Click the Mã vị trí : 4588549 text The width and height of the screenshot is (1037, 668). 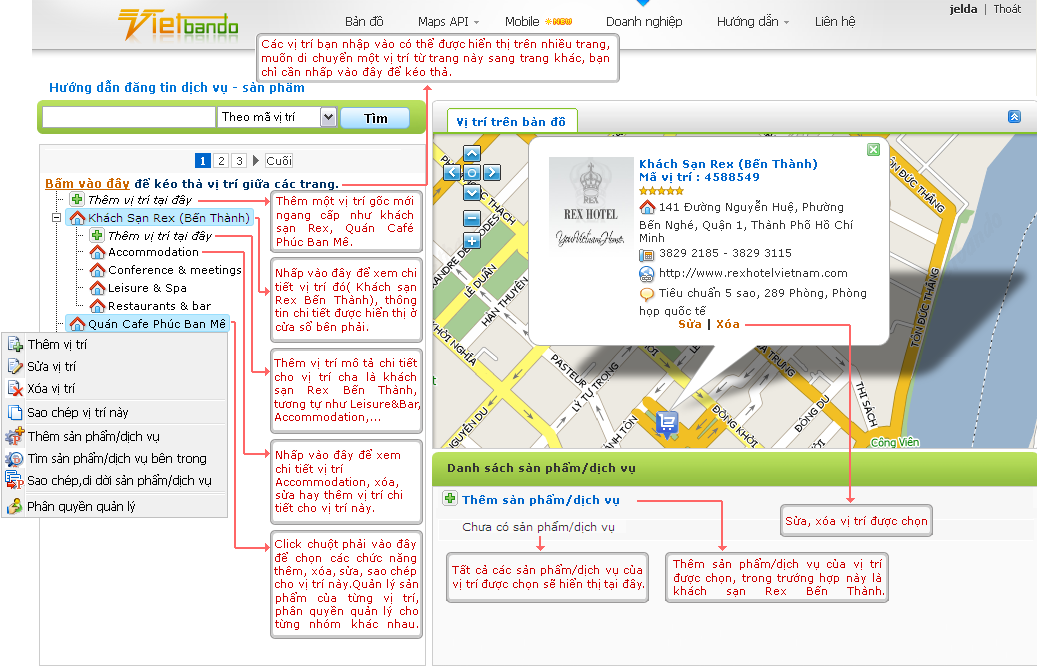tap(699, 177)
